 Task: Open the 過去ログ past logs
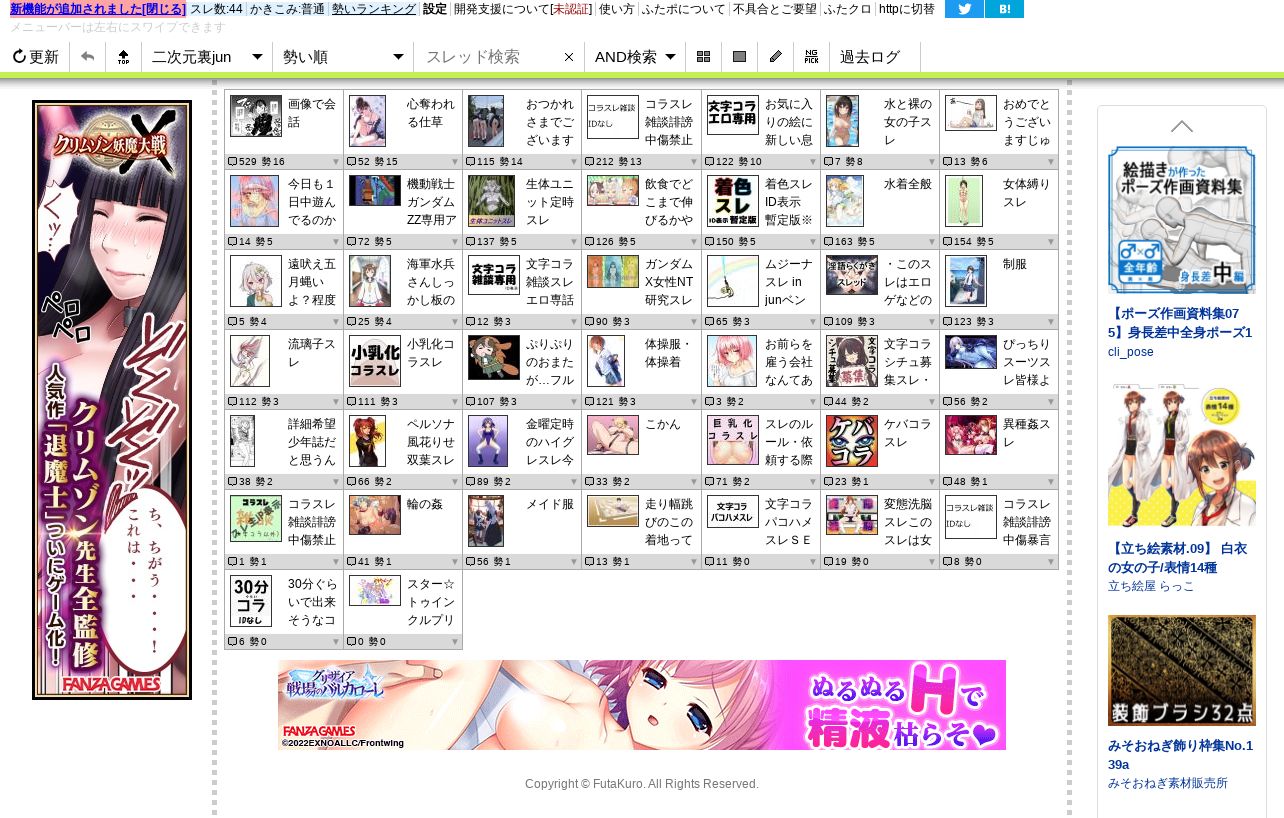coord(870,57)
